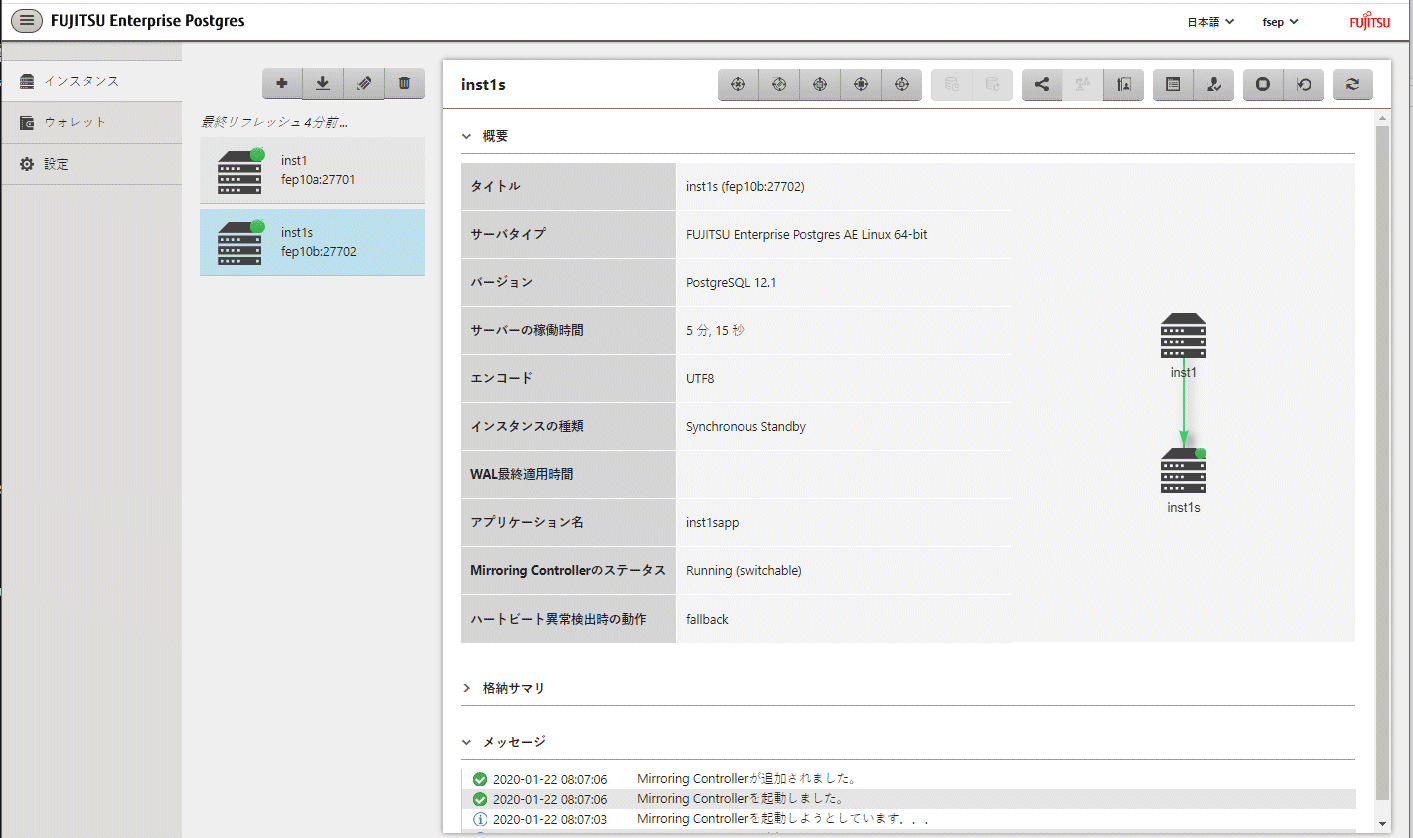Click the trash delete instance icon
The height and width of the screenshot is (838, 1413).
[404, 84]
